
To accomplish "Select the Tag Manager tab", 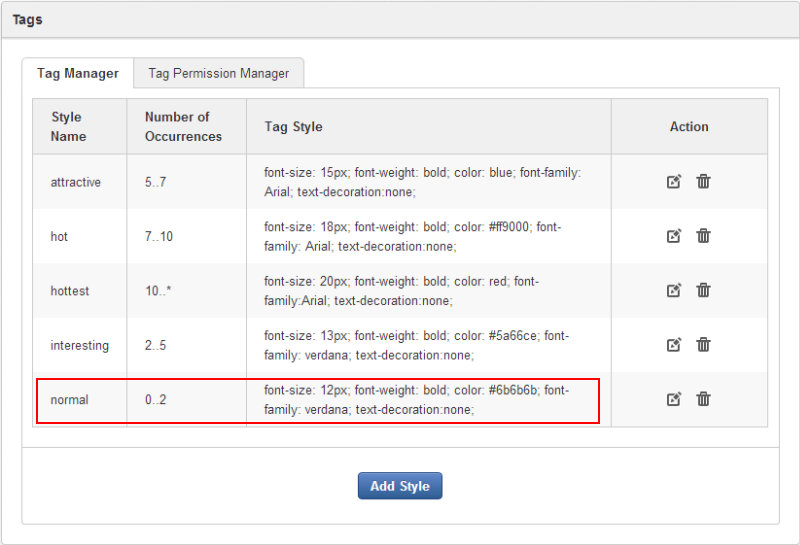I will click(x=78, y=73).
